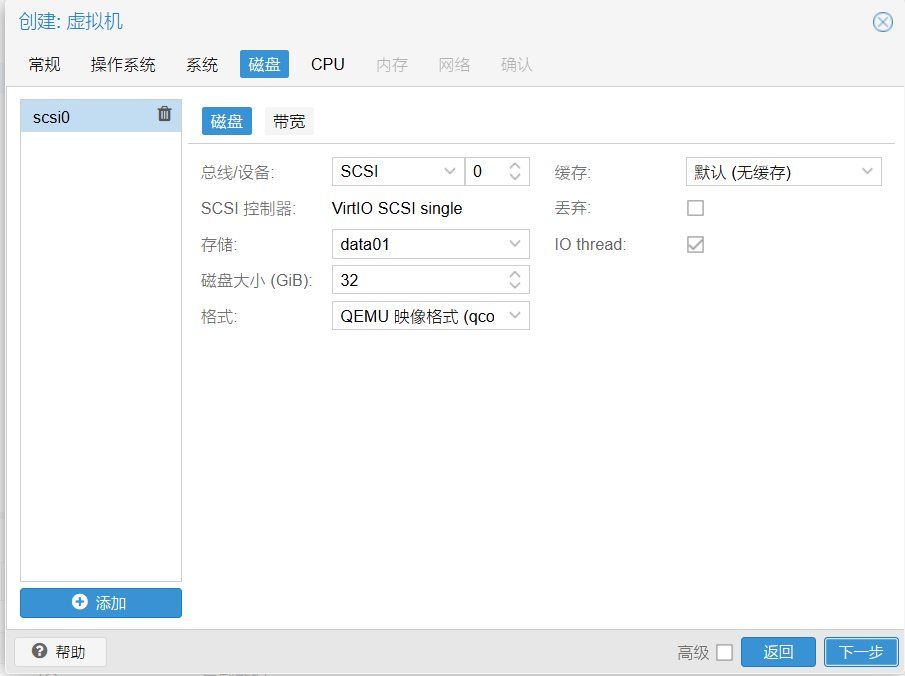The image size is (905, 676).
Task: Click the 添加 (Add) disk button
Action: pyautogui.click(x=101, y=603)
